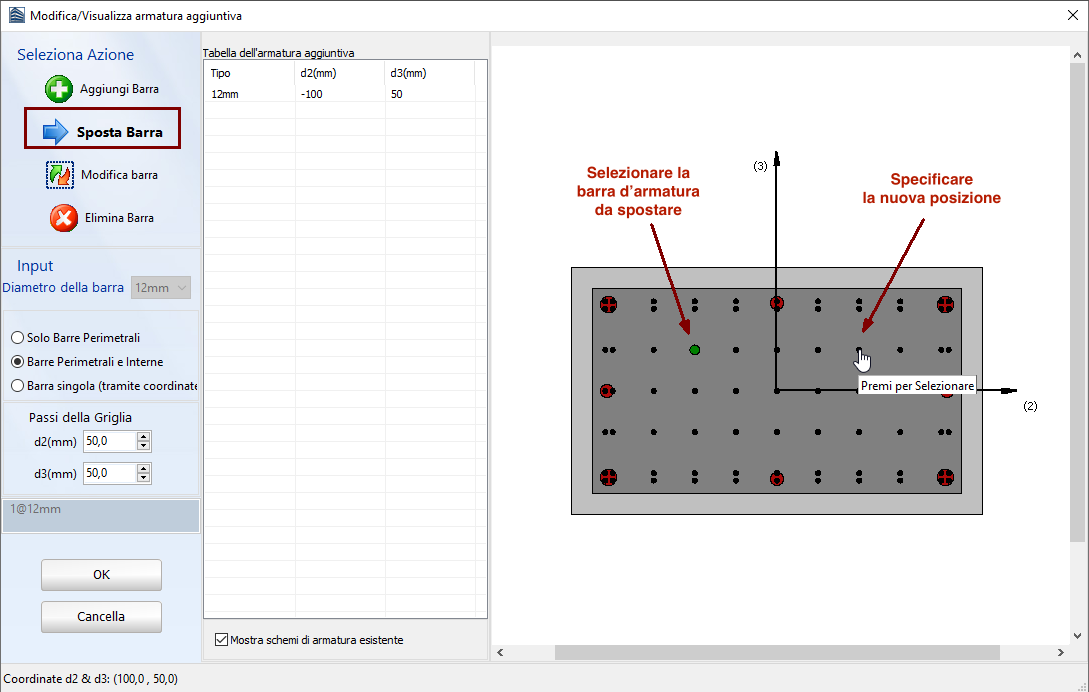Viewport: 1089px width, 692px height.
Task: Increase the d2(mm) grid step value
Action: (x=144, y=437)
